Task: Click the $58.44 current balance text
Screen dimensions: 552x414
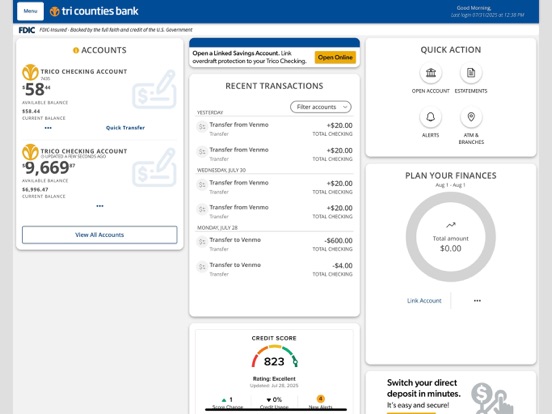Action: click(x=31, y=111)
